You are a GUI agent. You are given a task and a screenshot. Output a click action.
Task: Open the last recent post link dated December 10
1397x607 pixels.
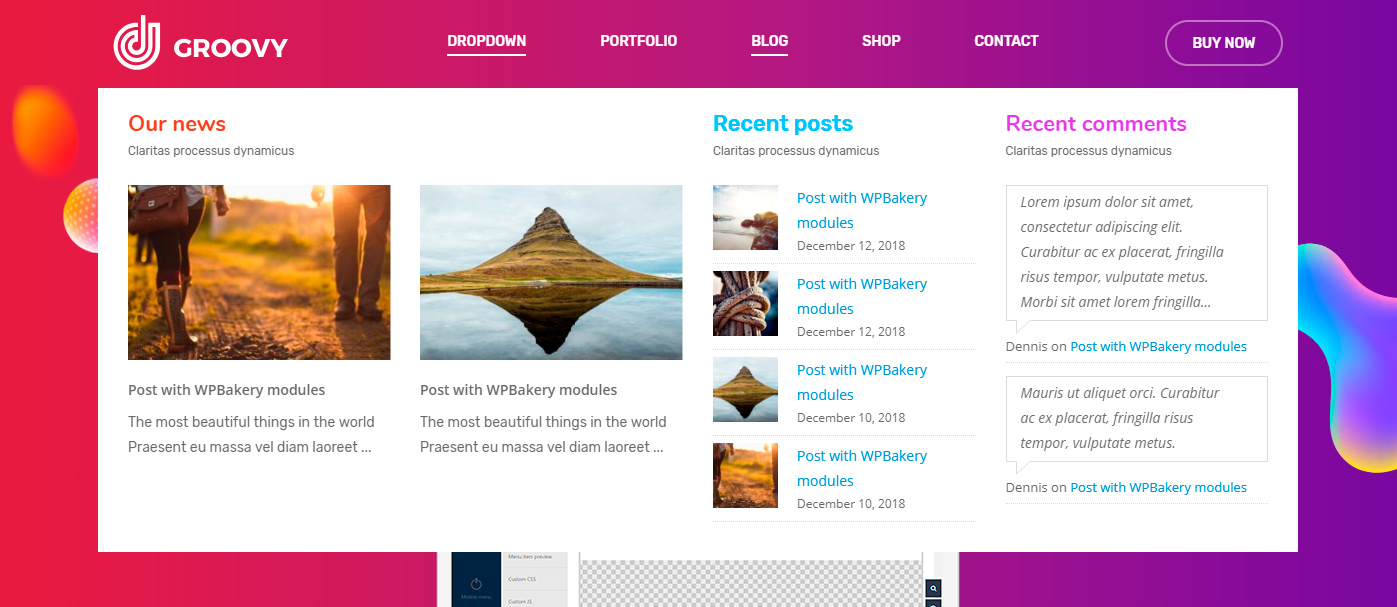(861, 468)
